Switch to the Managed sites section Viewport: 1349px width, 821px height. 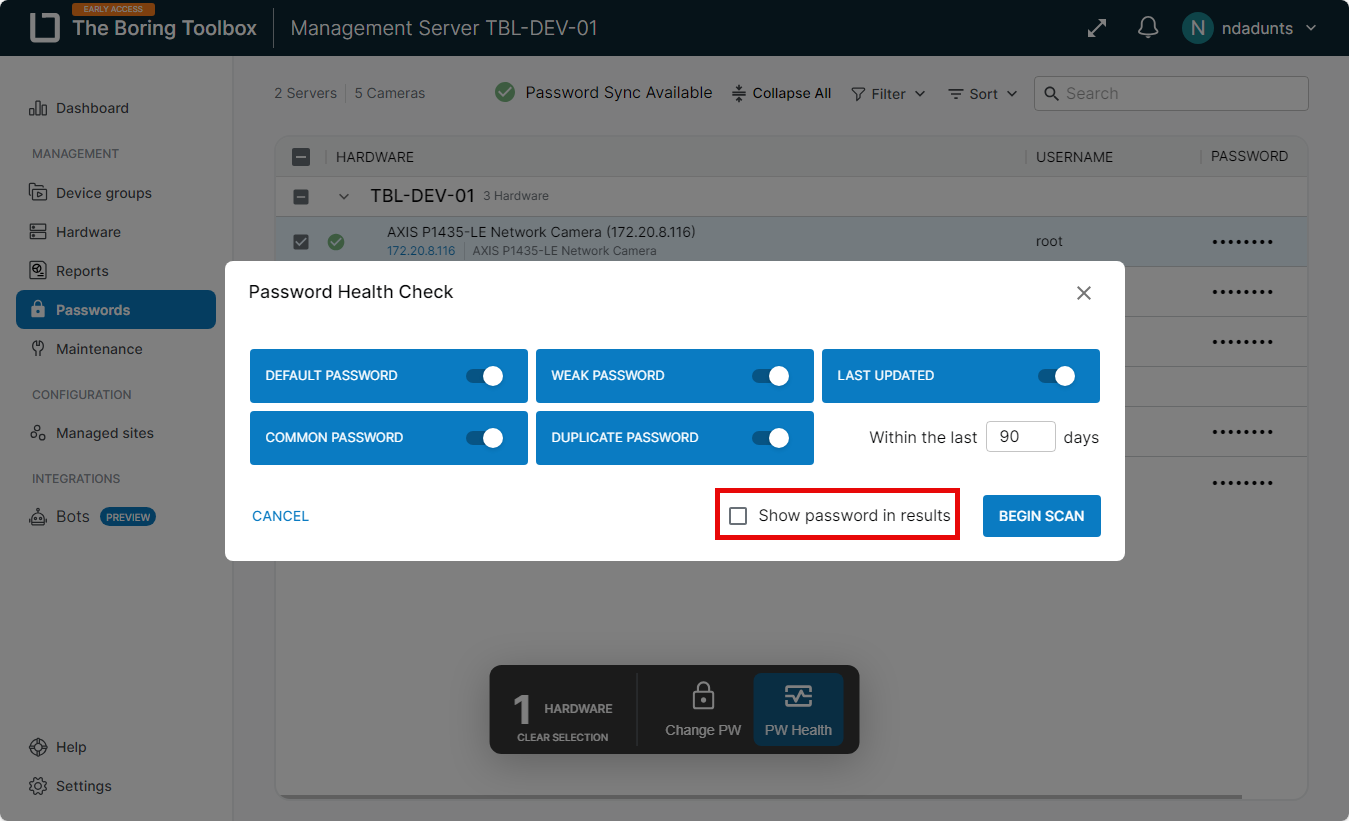pos(102,433)
